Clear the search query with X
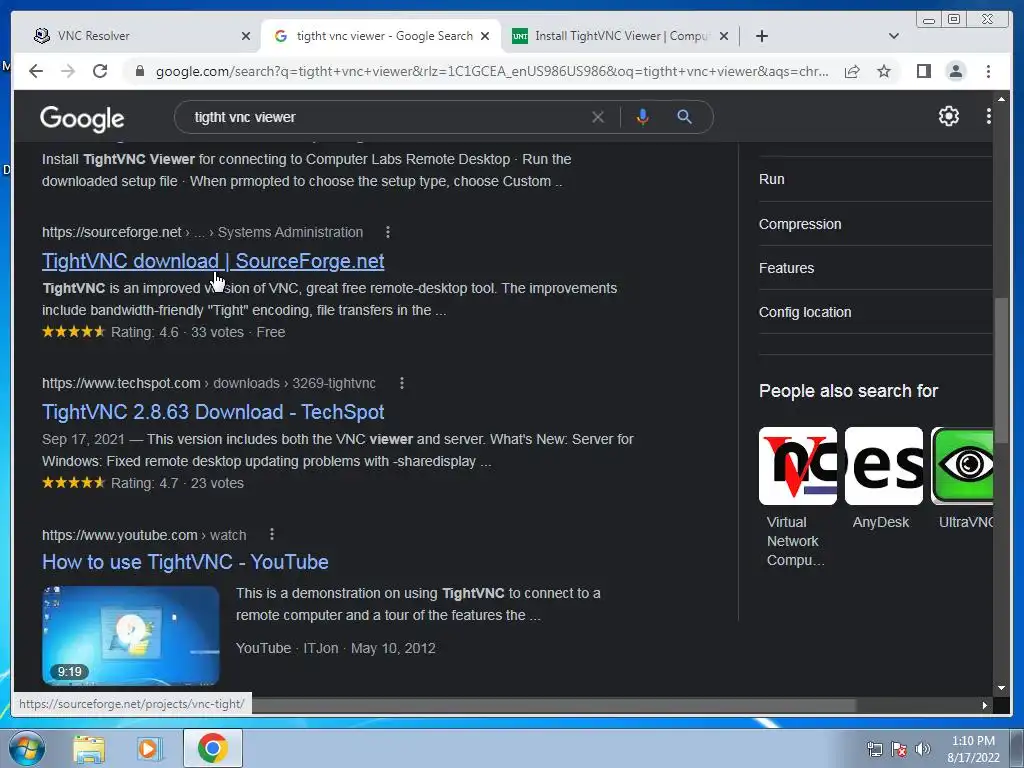This screenshot has width=1024, height=768. (x=598, y=118)
